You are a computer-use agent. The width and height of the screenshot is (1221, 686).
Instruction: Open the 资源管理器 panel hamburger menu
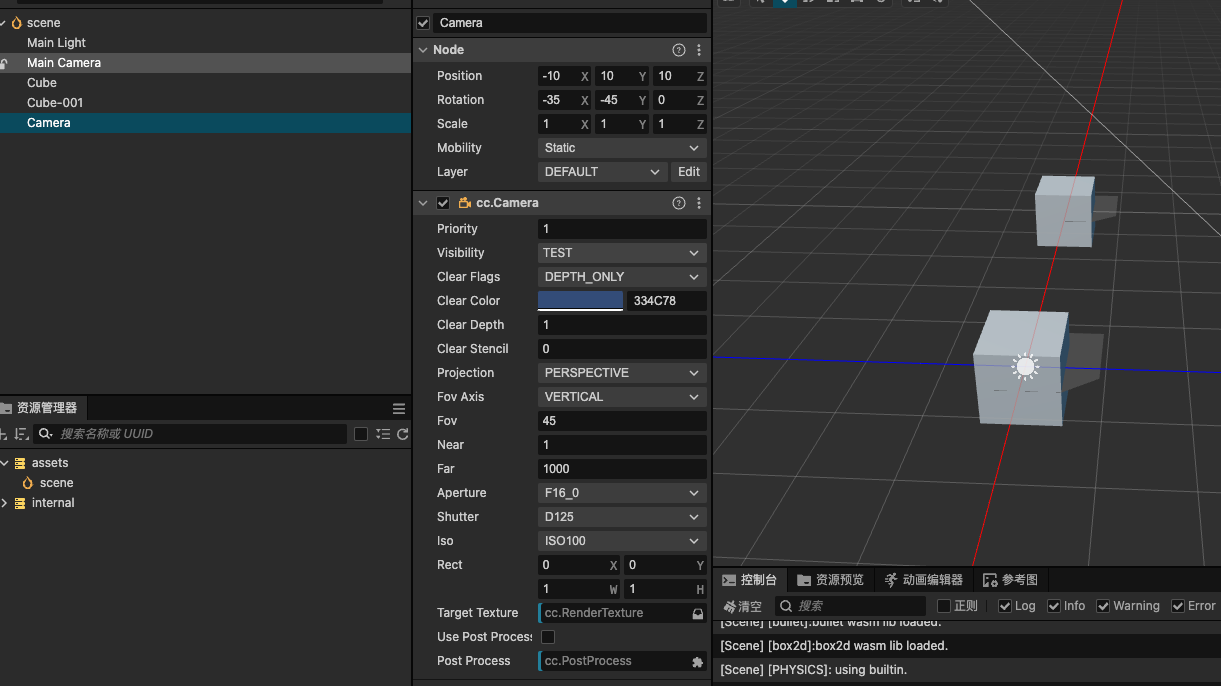click(x=399, y=408)
